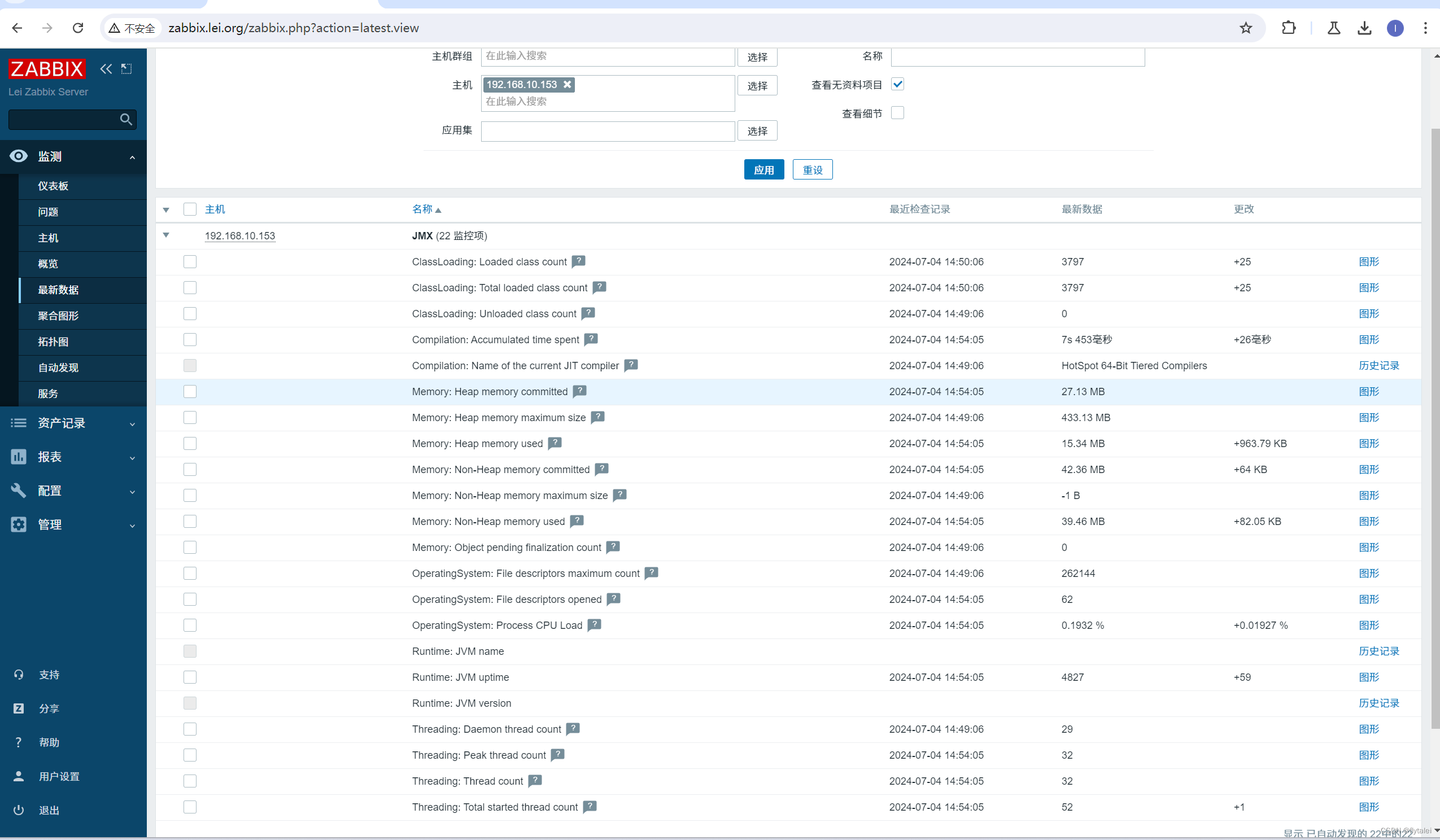Show help for Non-Heap memory used item
Image resolution: width=1440 pixels, height=840 pixels.
tap(577, 521)
